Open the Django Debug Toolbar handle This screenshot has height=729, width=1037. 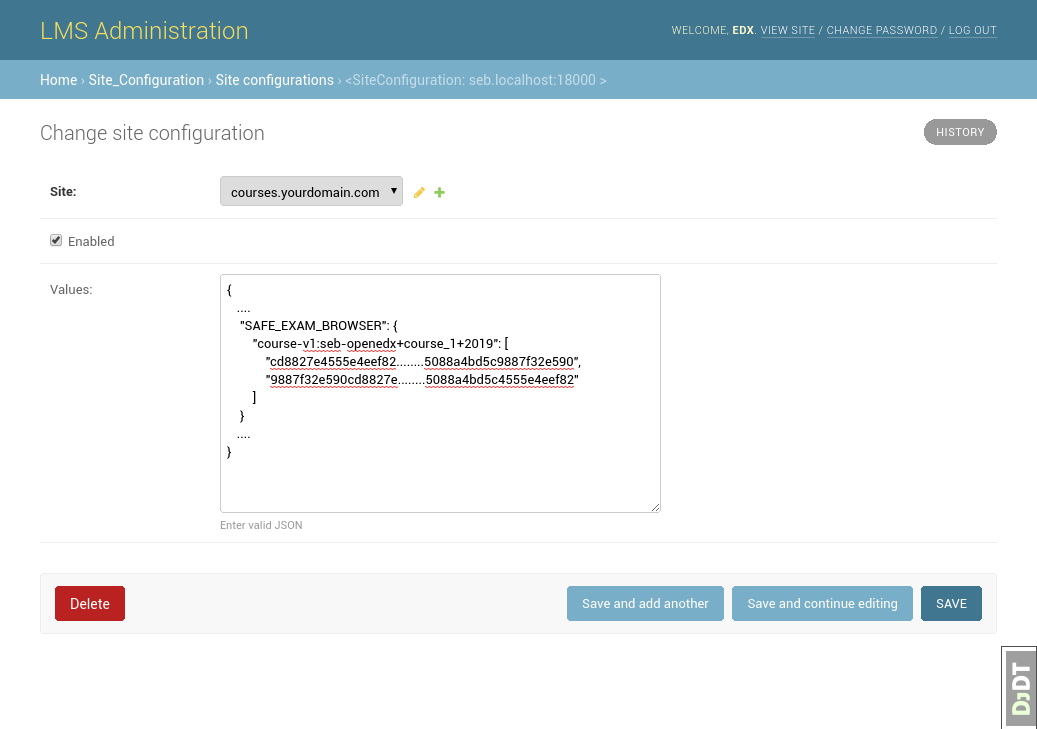point(1019,688)
